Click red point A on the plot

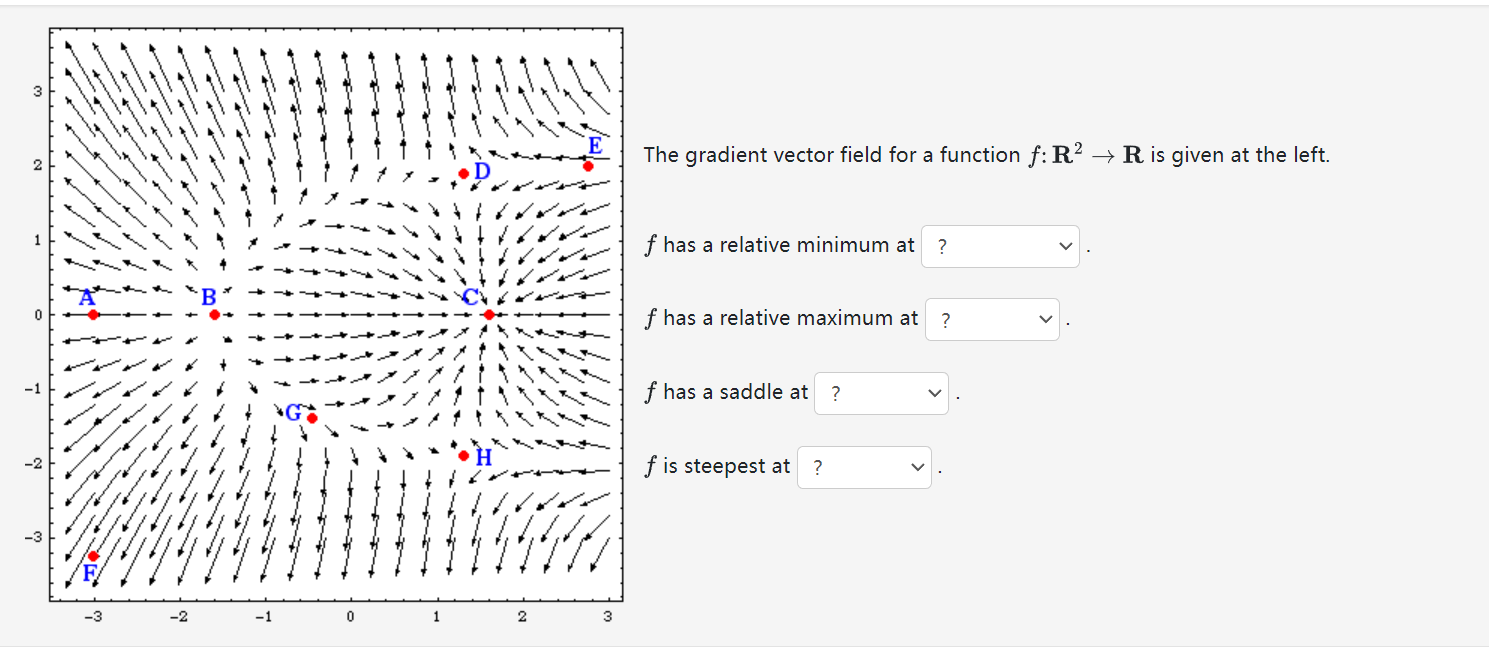tap(93, 315)
